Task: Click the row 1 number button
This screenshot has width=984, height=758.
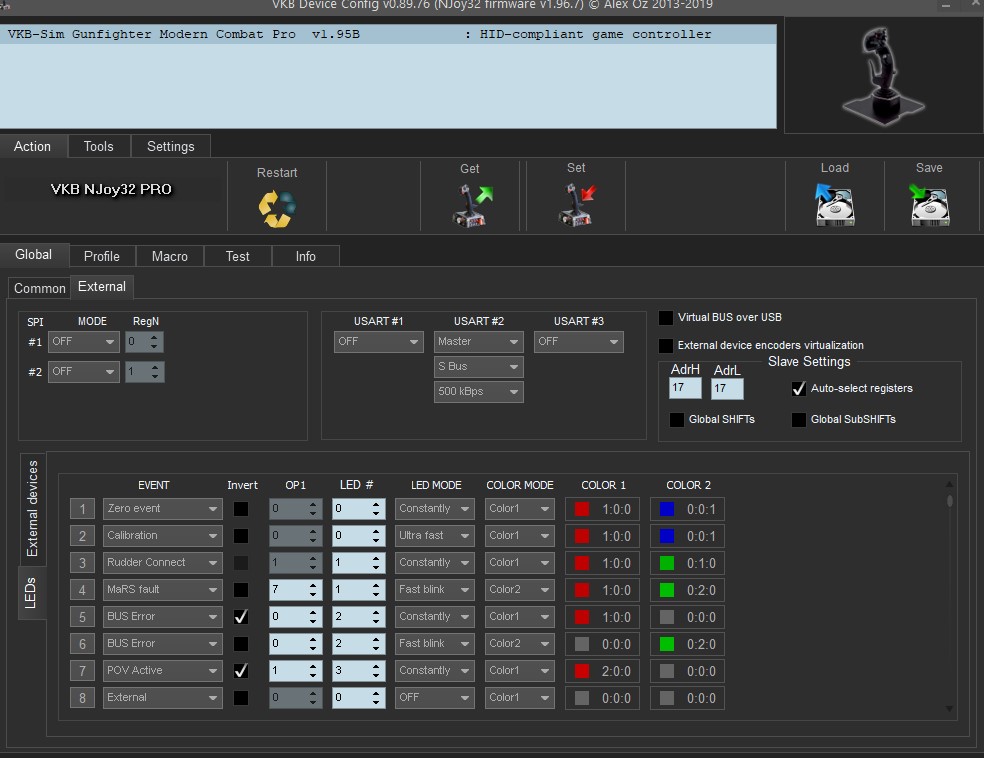Action: tap(83, 509)
